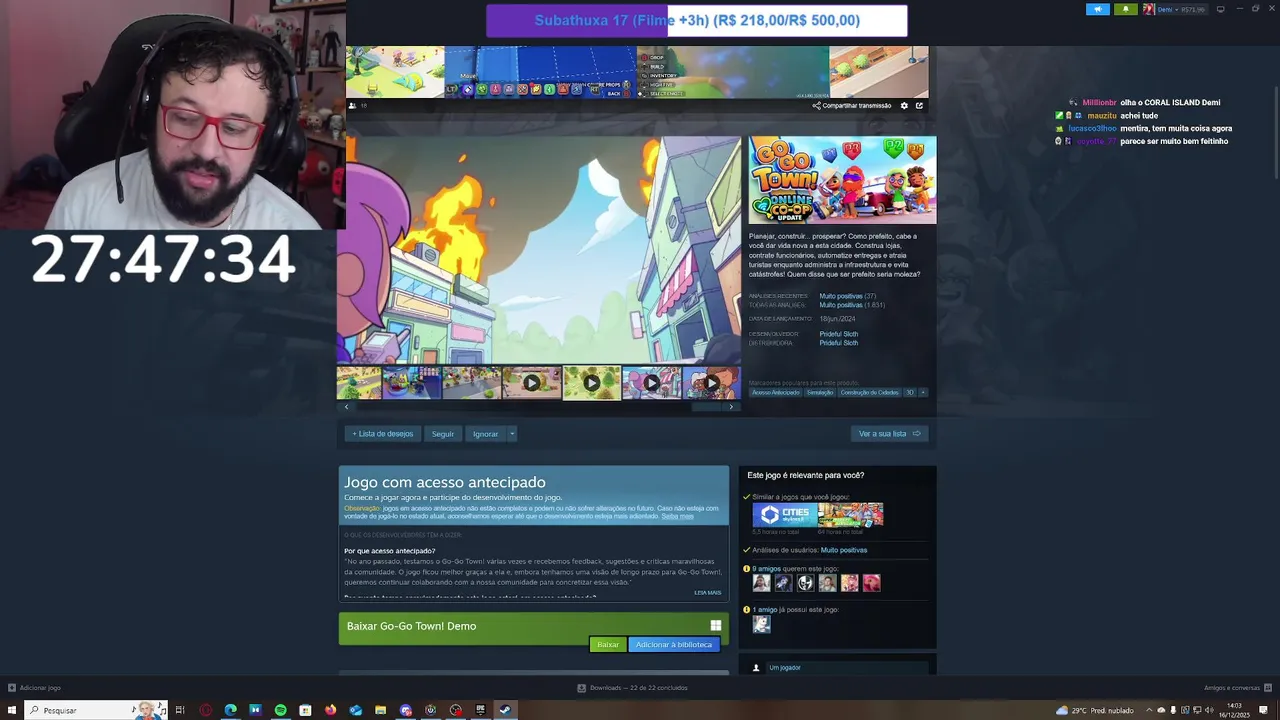Open the Demi account dropdown
Image resolution: width=1280 pixels, height=720 pixels.
[x=1174, y=9]
